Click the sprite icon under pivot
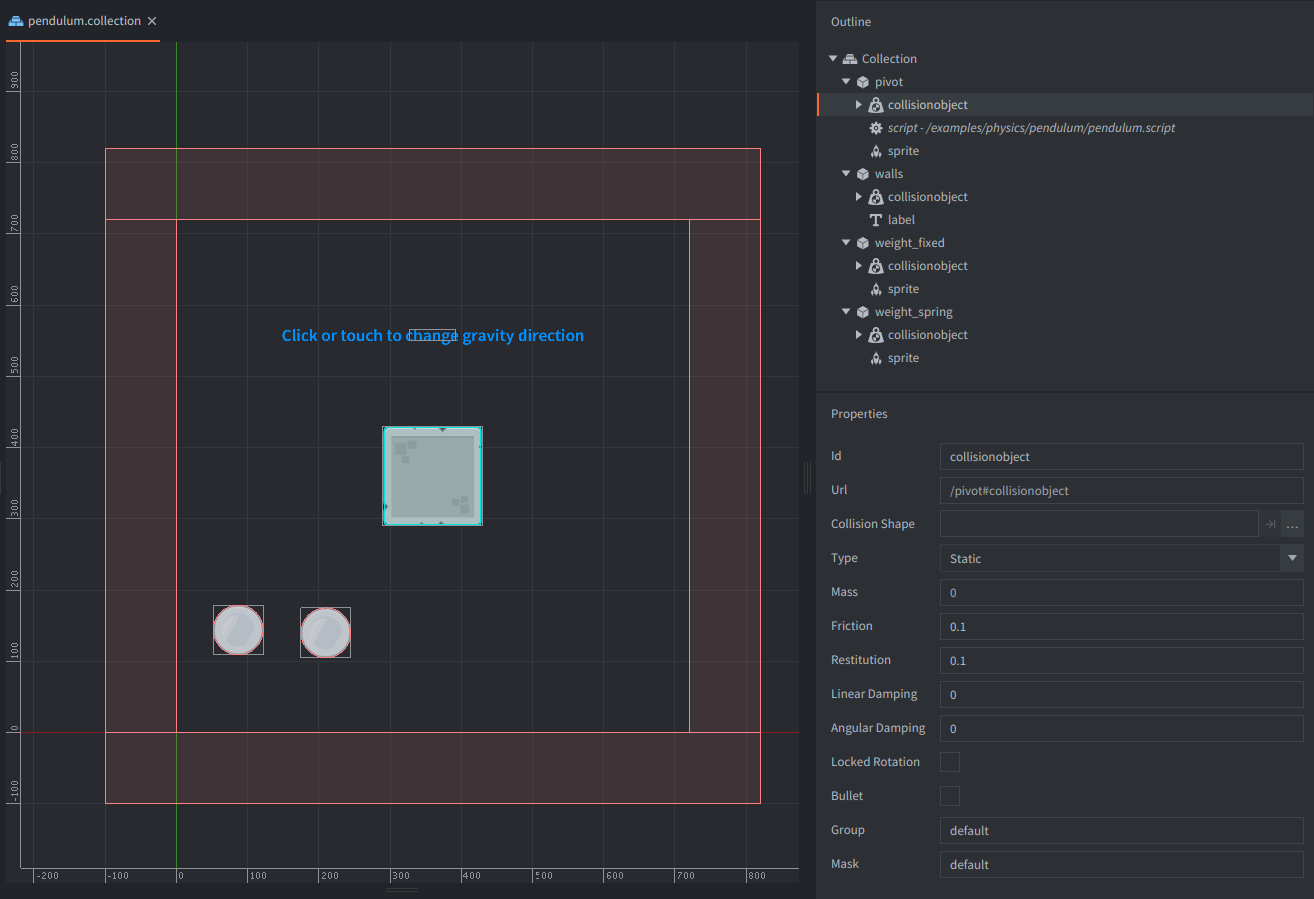 [x=876, y=151]
